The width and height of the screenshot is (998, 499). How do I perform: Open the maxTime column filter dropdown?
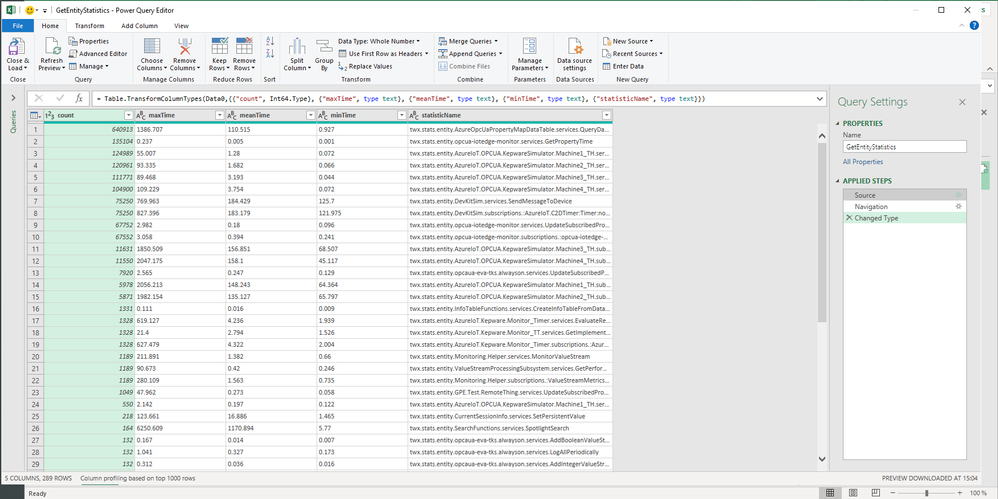pyautogui.click(x=220, y=115)
